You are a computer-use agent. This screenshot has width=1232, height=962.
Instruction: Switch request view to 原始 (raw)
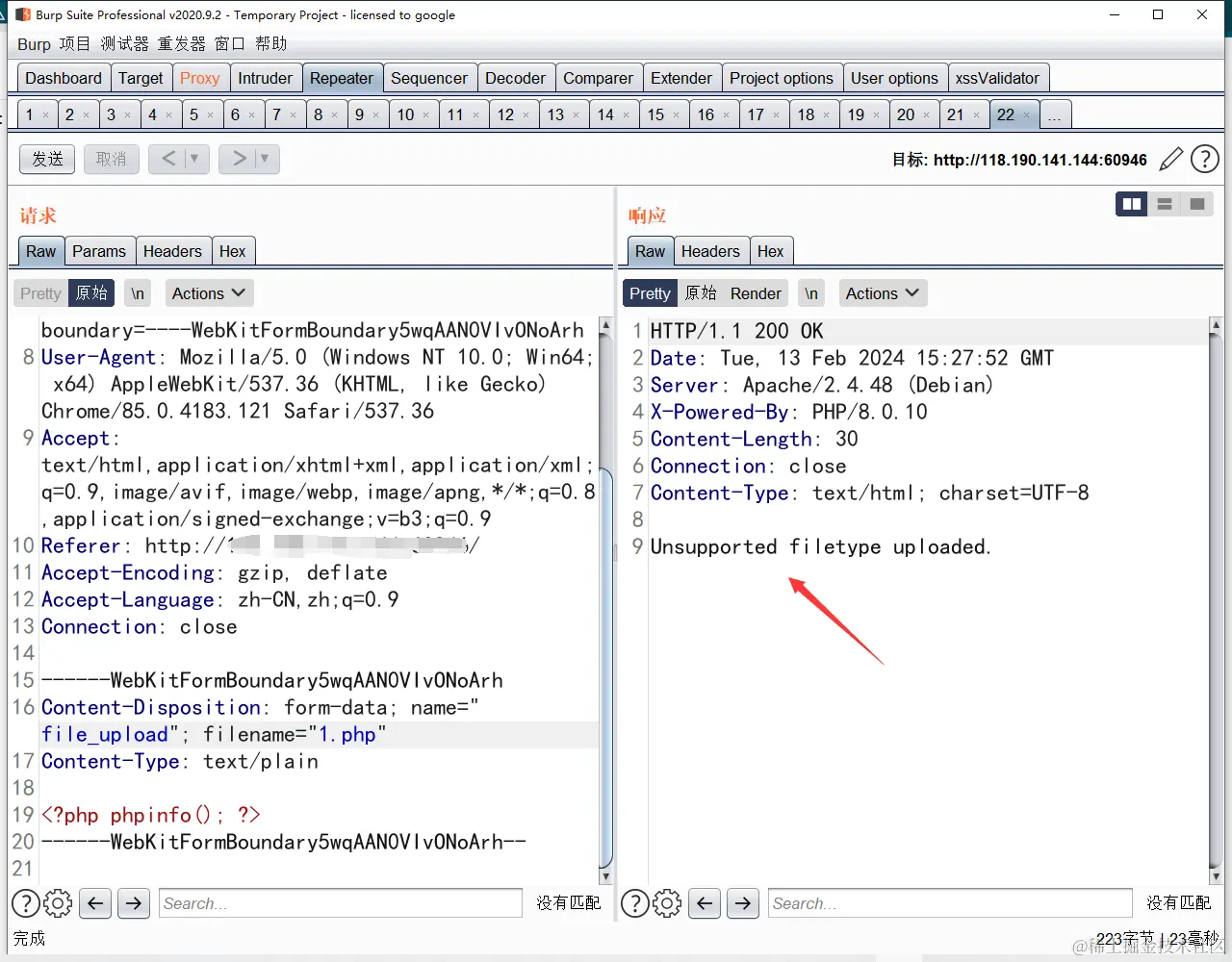coord(91,293)
